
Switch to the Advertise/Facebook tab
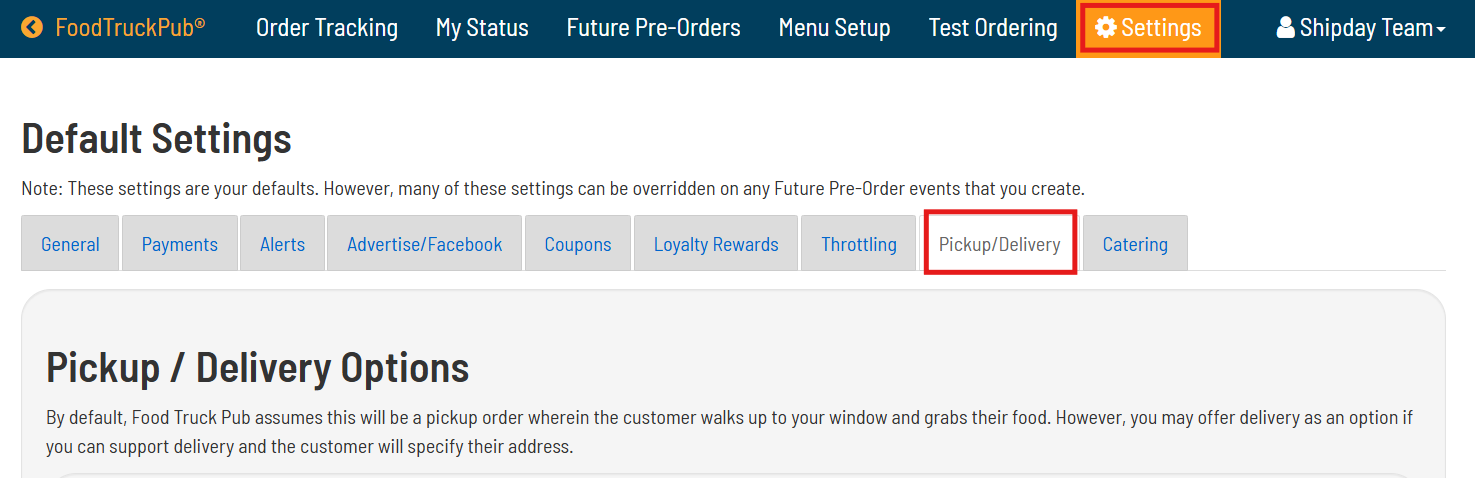tap(425, 244)
